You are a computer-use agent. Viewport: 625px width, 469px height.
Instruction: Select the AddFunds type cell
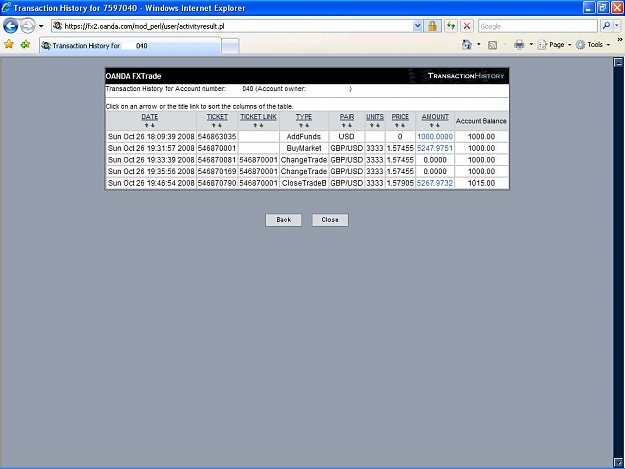pyautogui.click(x=304, y=137)
